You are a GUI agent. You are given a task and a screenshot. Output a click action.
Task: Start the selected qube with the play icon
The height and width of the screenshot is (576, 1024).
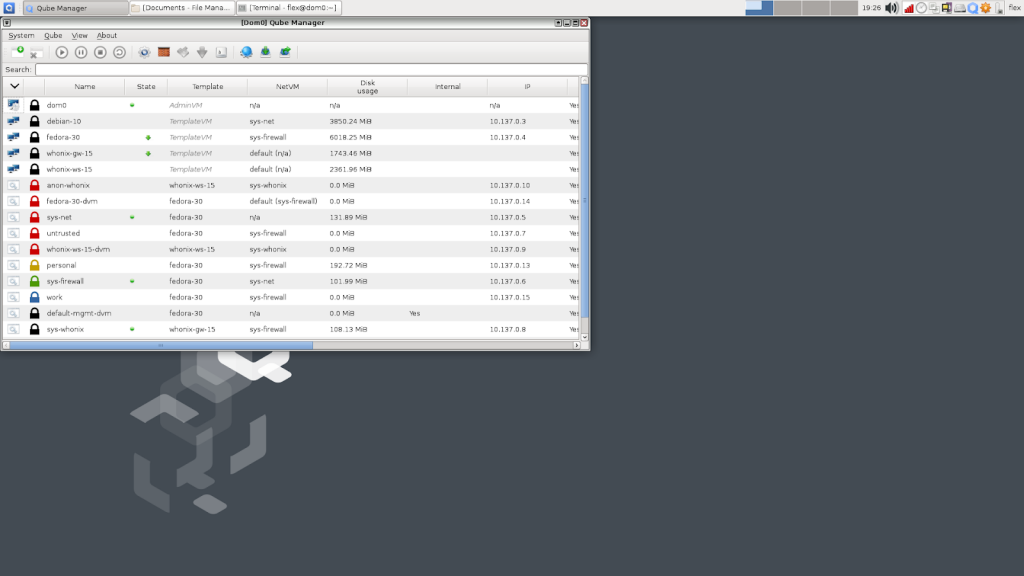click(x=61, y=52)
